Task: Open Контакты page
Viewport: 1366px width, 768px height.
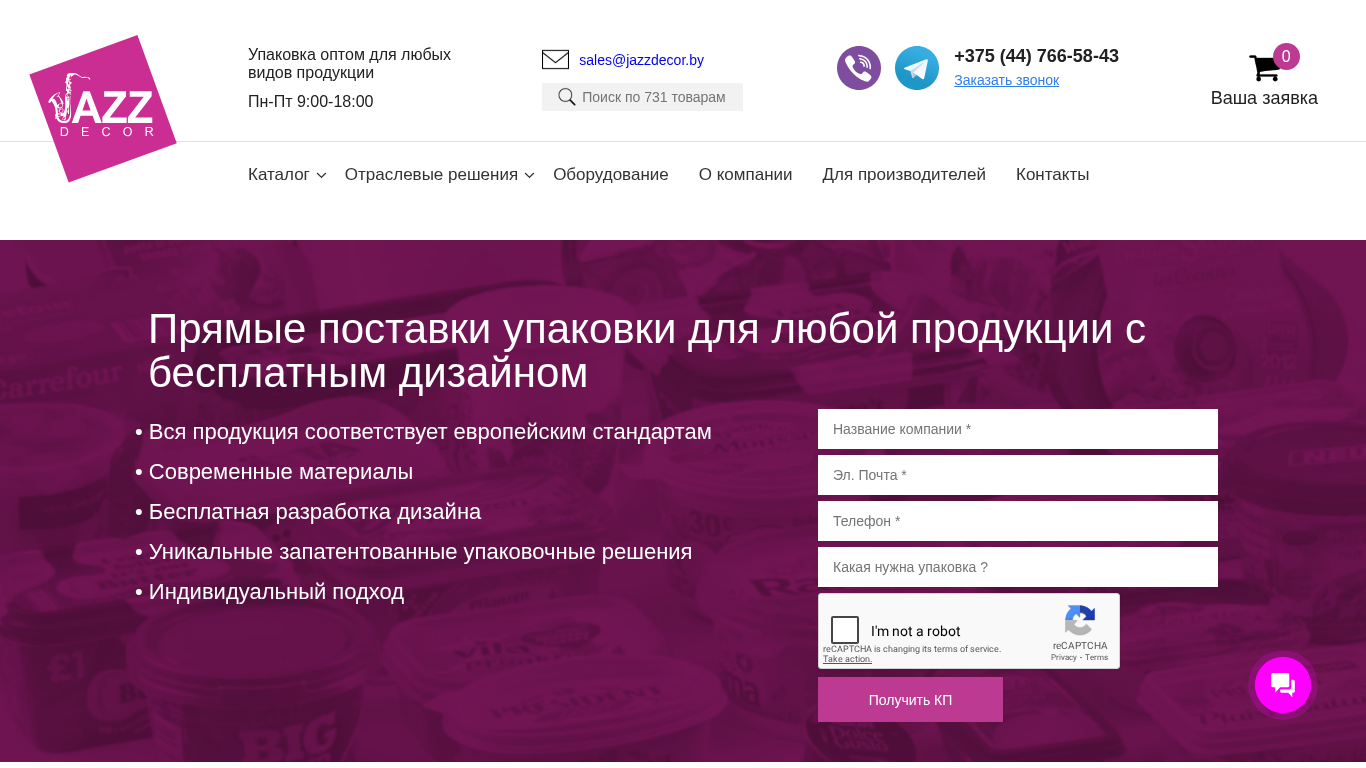Action: point(1053,175)
